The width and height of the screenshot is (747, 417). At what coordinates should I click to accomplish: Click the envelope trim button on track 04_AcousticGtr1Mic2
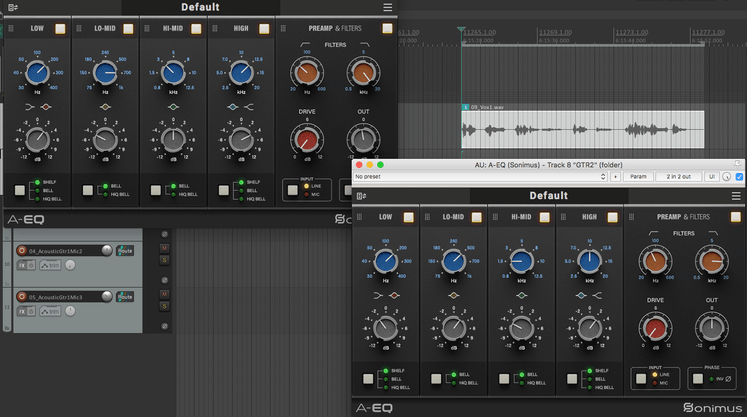pyautogui.click(x=50, y=265)
